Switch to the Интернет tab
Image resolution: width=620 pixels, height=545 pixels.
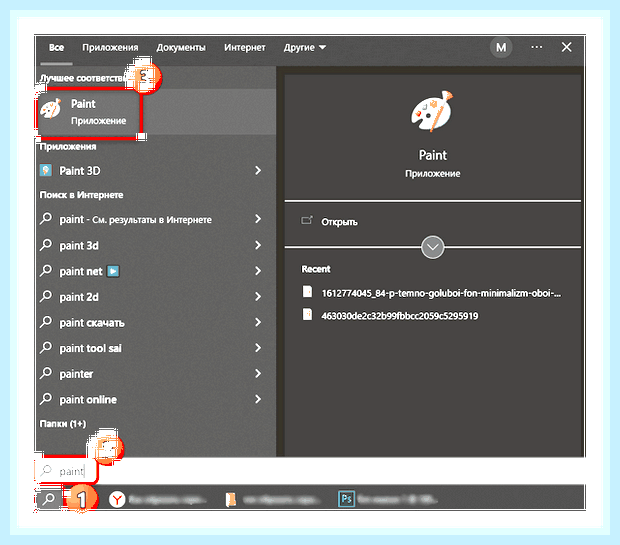click(244, 47)
